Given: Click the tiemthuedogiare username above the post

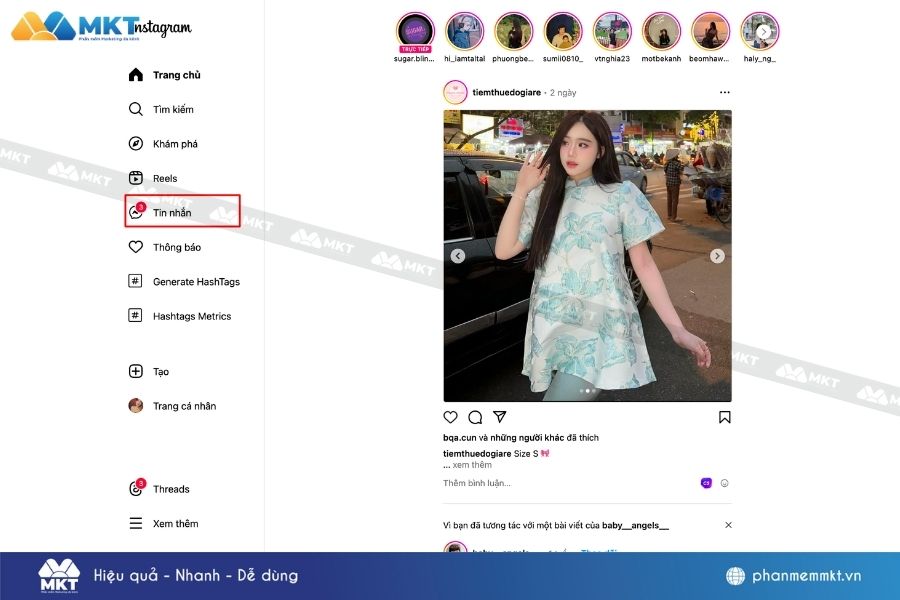Looking at the screenshot, I should (x=505, y=93).
